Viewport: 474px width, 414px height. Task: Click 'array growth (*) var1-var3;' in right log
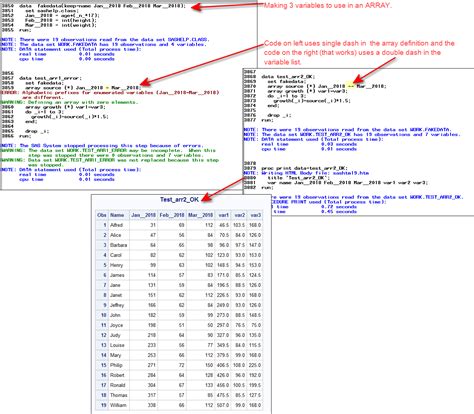tap(307, 91)
